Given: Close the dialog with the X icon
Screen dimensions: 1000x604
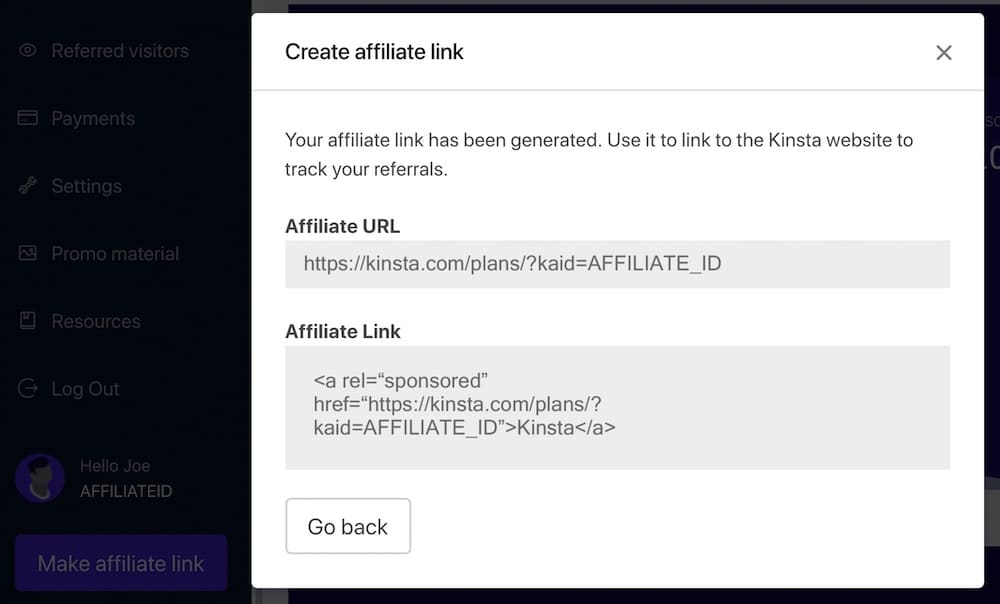Looking at the screenshot, I should [943, 52].
